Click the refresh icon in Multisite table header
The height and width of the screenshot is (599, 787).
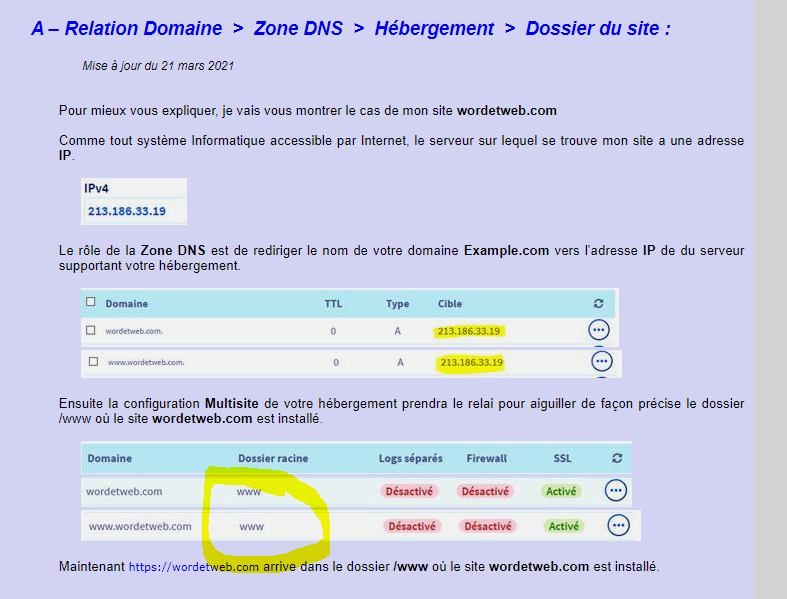pyautogui.click(x=616, y=458)
